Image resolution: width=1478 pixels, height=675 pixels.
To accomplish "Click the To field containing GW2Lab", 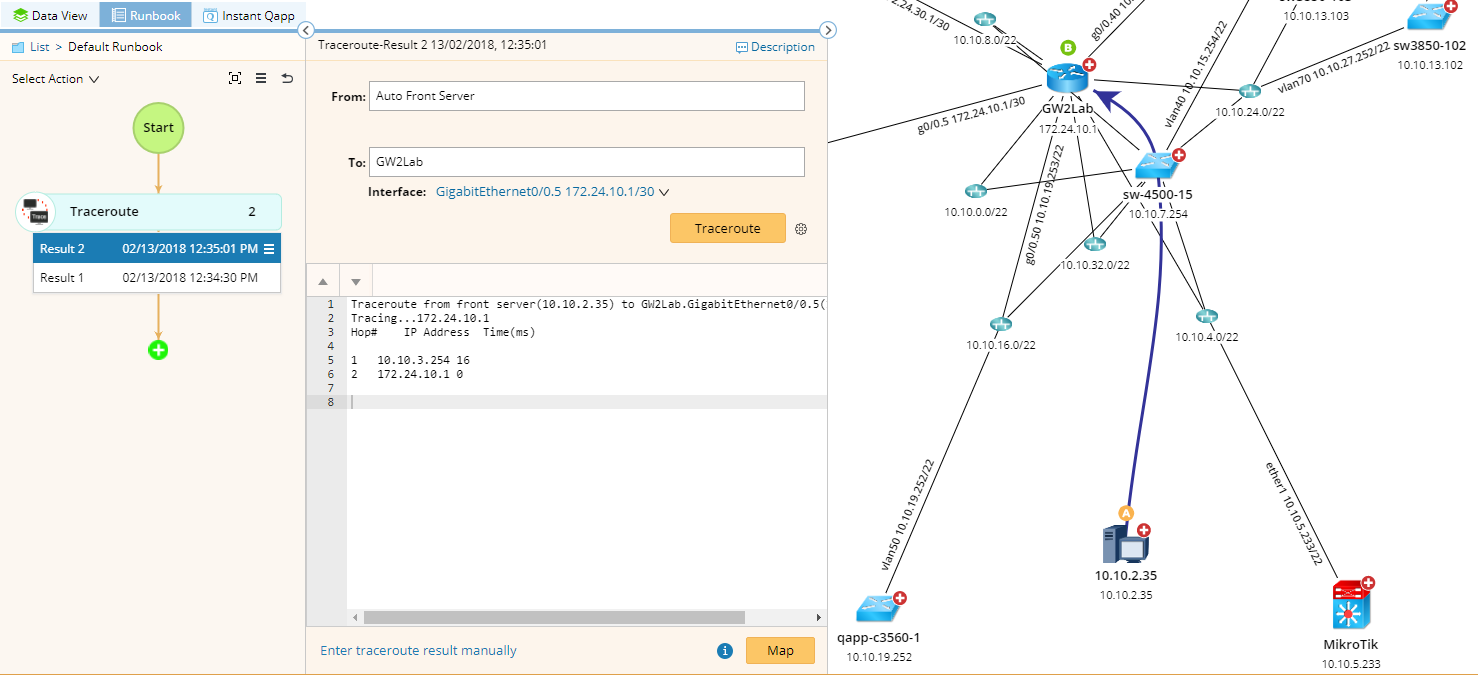I will pyautogui.click(x=587, y=162).
